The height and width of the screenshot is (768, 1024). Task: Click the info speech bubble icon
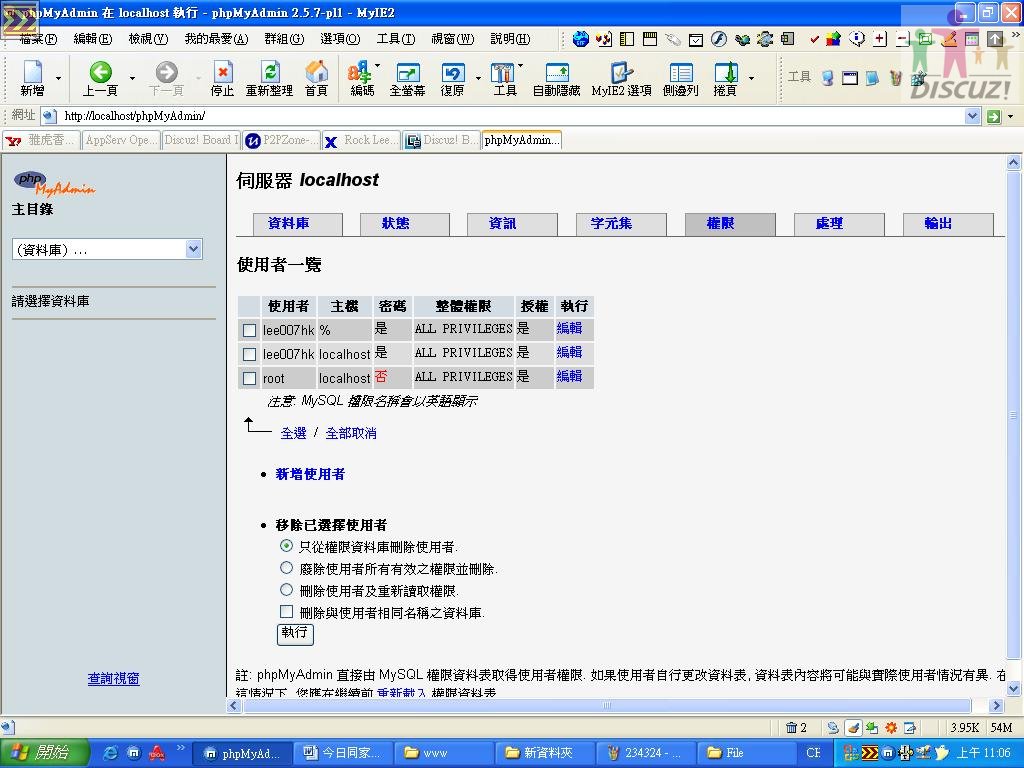[x=857, y=39]
